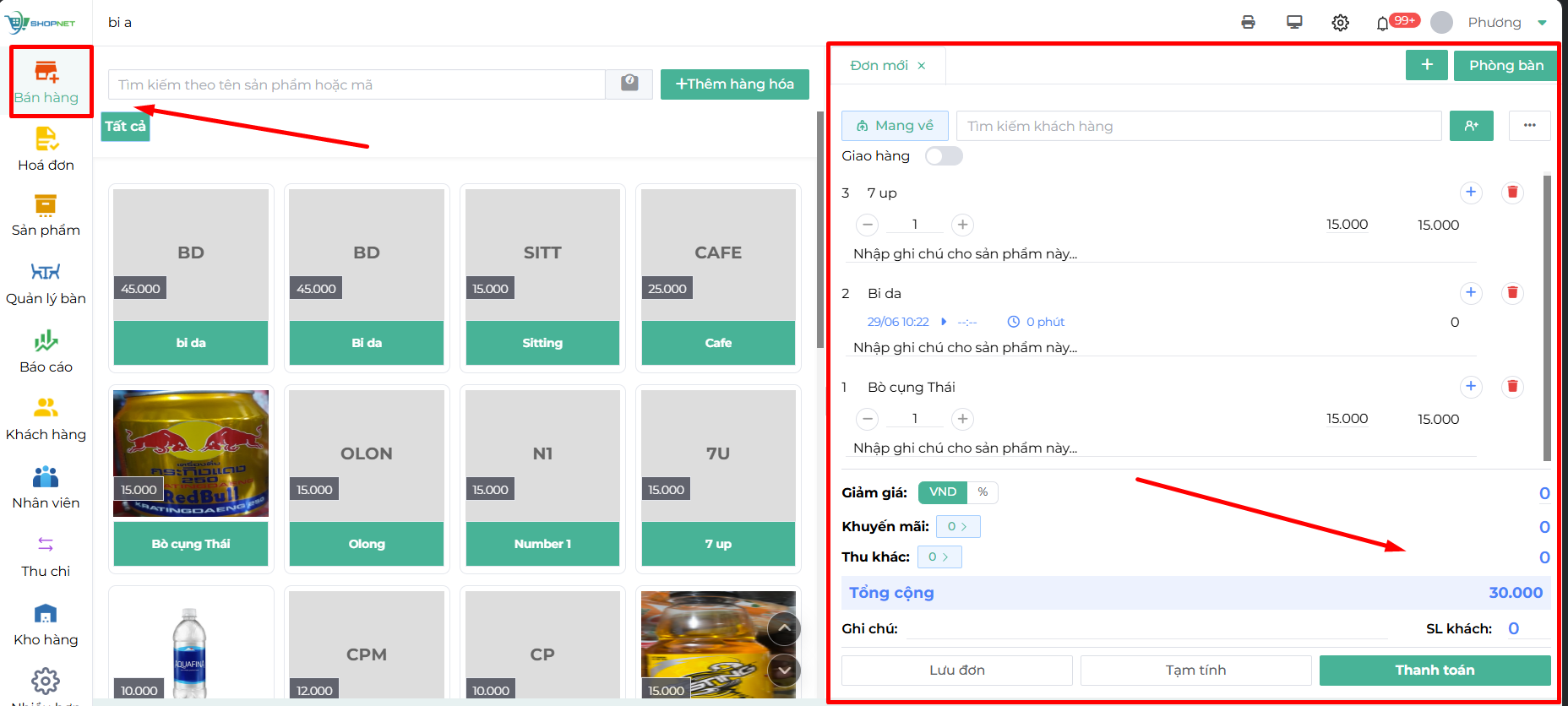Viewport: 1568px width, 706px height.
Task: Open Quản lý bàn table management
Action: tap(46, 283)
